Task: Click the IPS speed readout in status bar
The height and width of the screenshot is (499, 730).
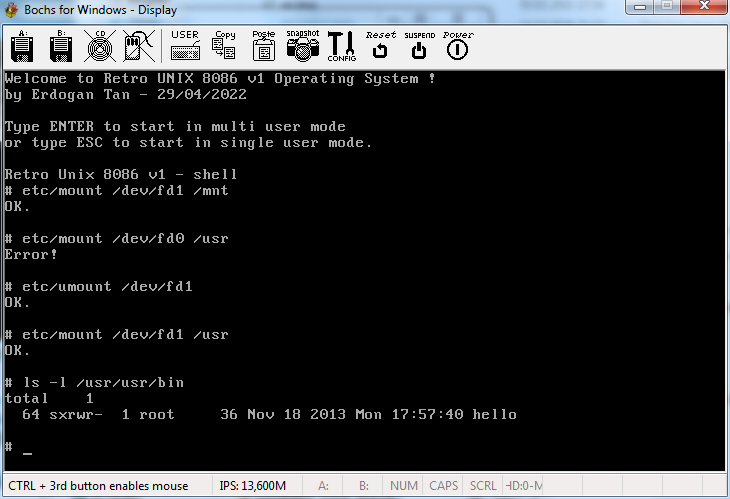Action: point(252,486)
